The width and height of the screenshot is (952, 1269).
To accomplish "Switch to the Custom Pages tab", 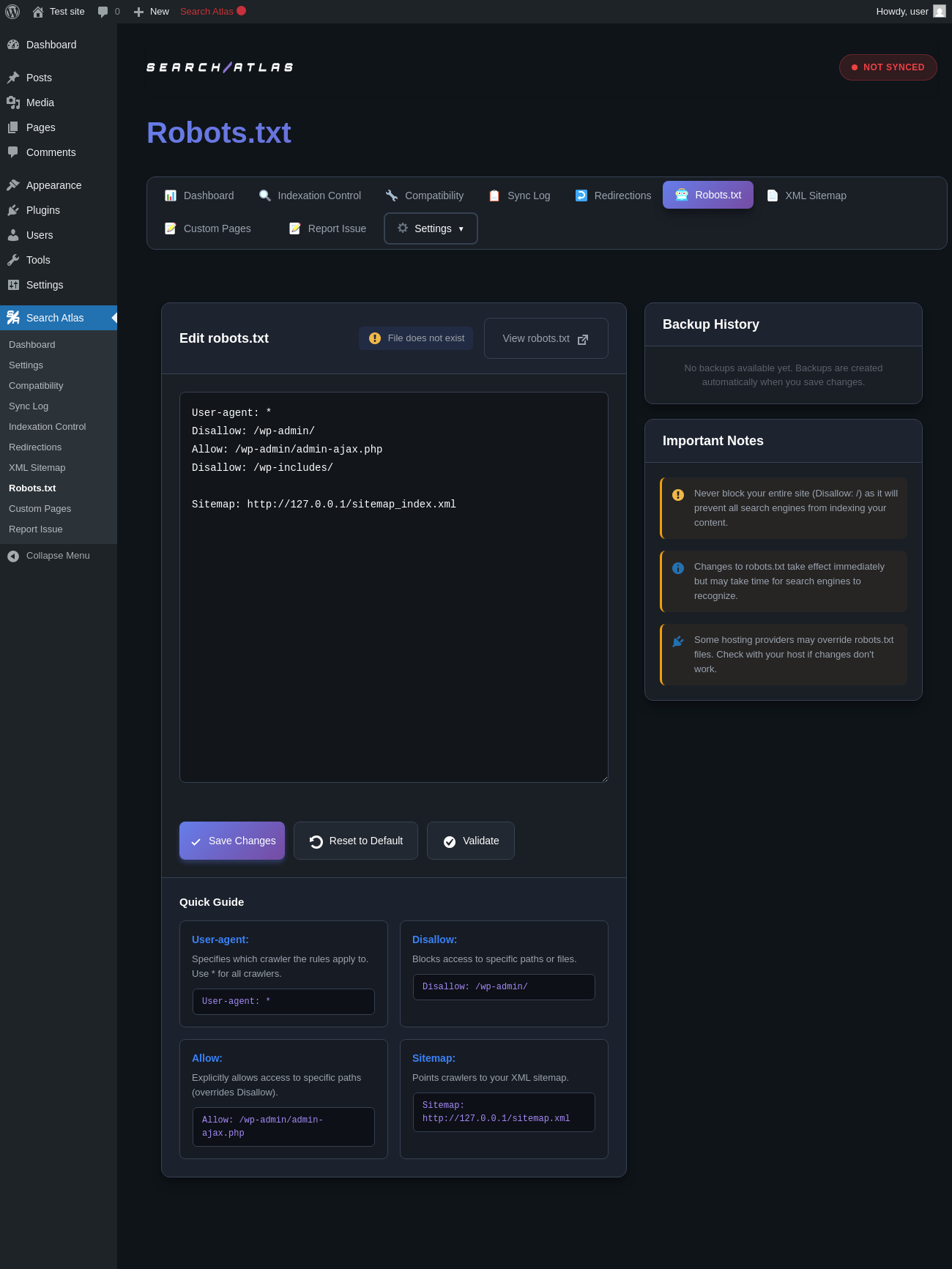I will 208,228.
